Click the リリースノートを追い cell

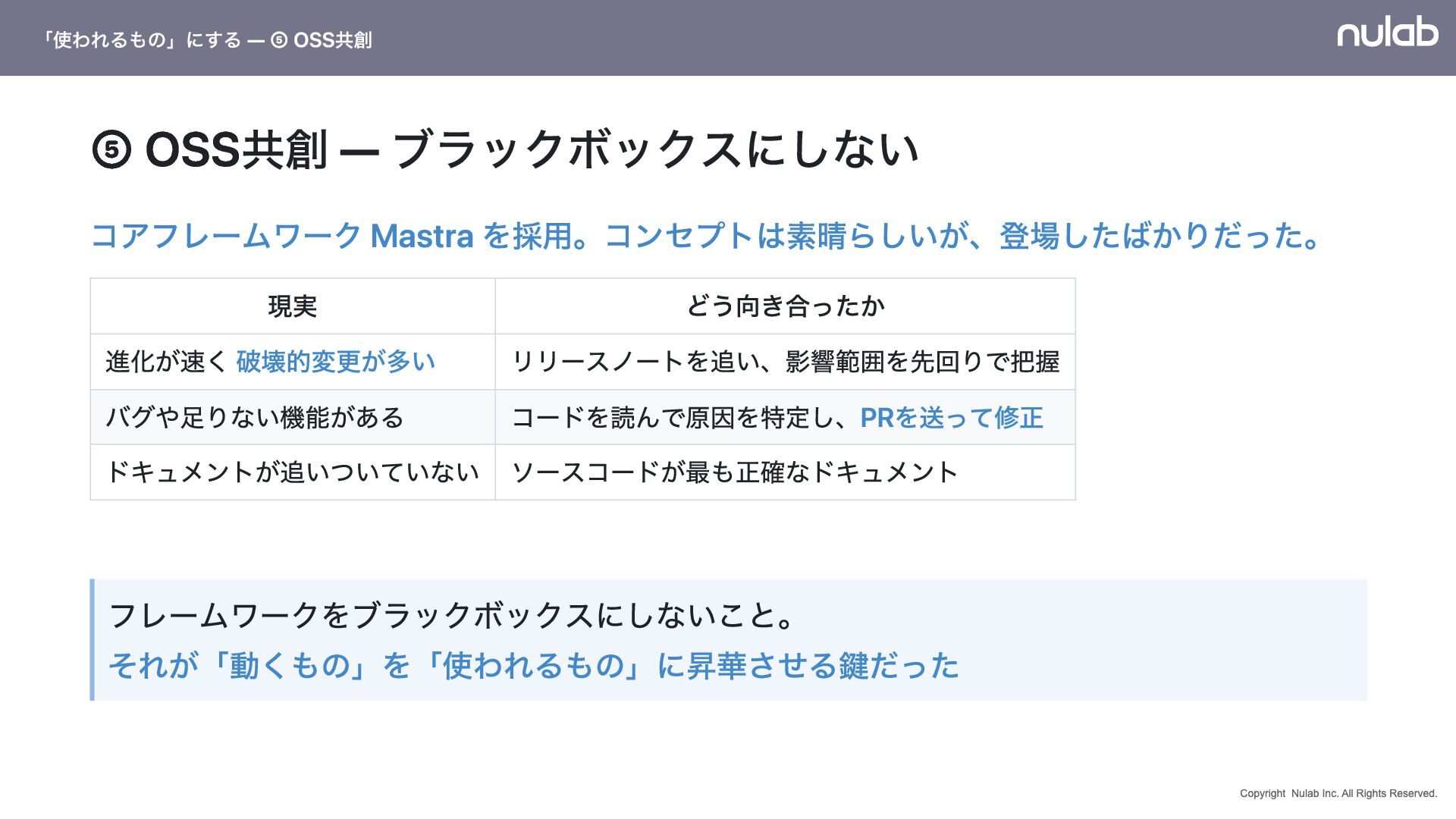[785, 362]
